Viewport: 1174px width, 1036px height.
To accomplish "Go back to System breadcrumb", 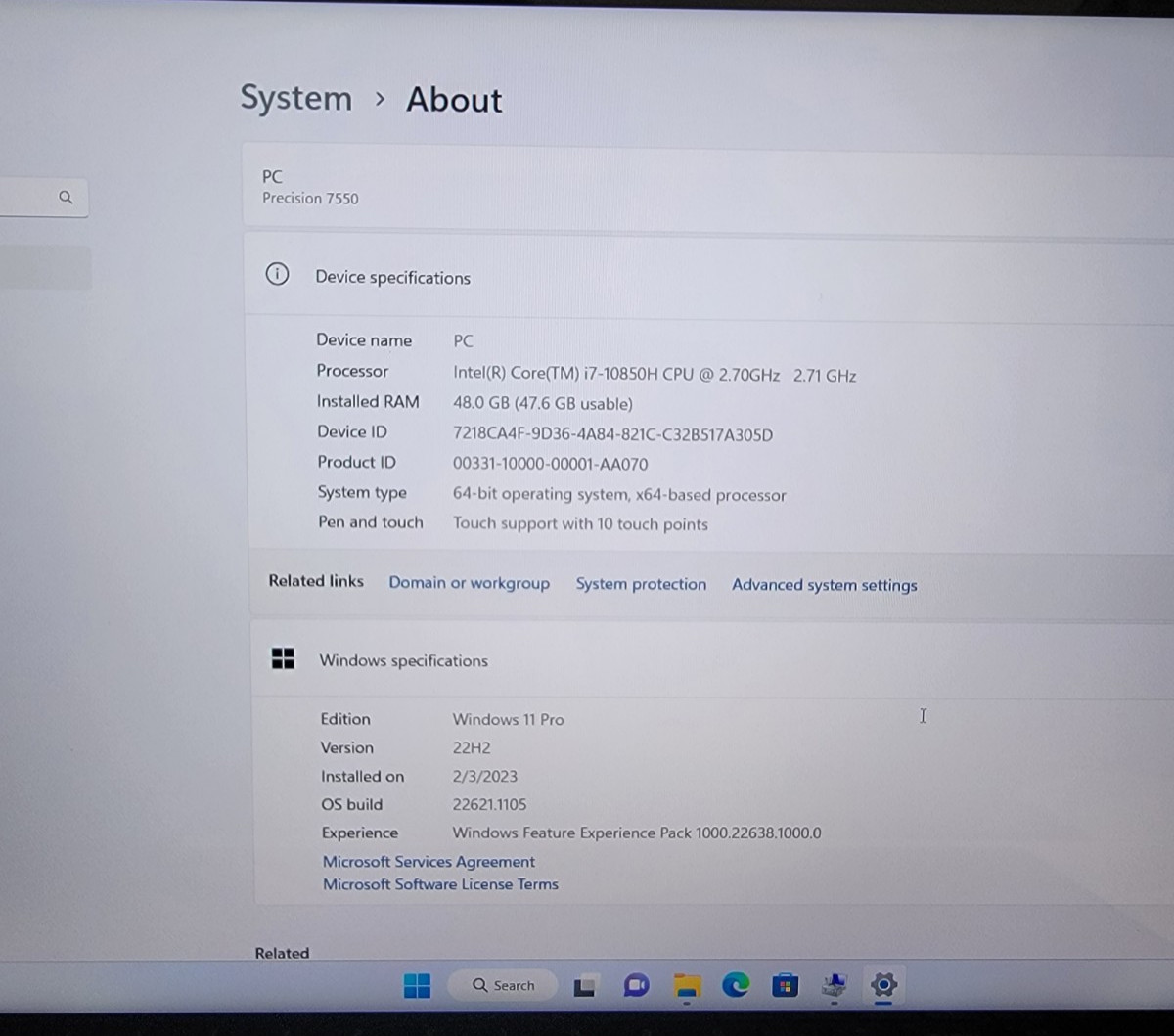I will [x=295, y=98].
